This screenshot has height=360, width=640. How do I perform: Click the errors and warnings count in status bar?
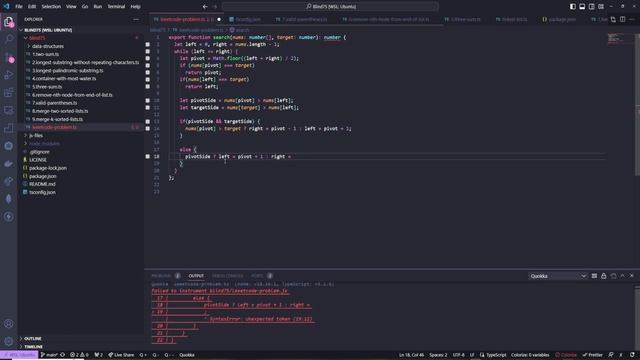[x=79, y=355]
